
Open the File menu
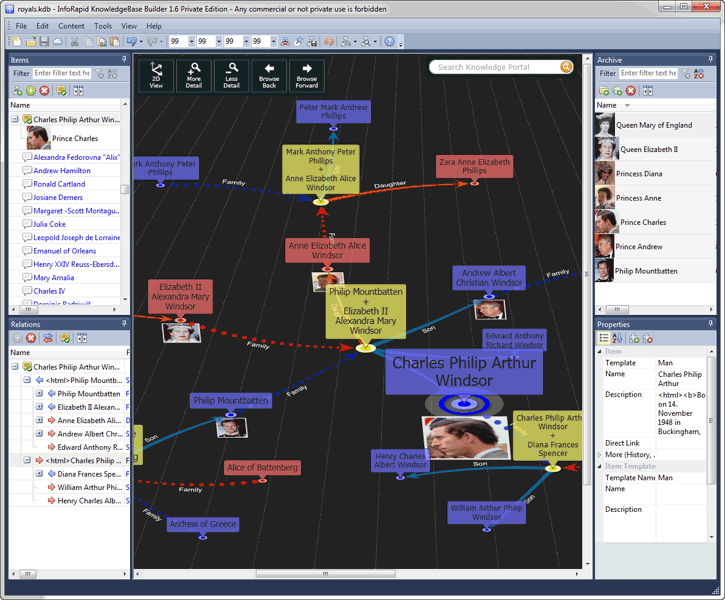pyautogui.click(x=21, y=26)
